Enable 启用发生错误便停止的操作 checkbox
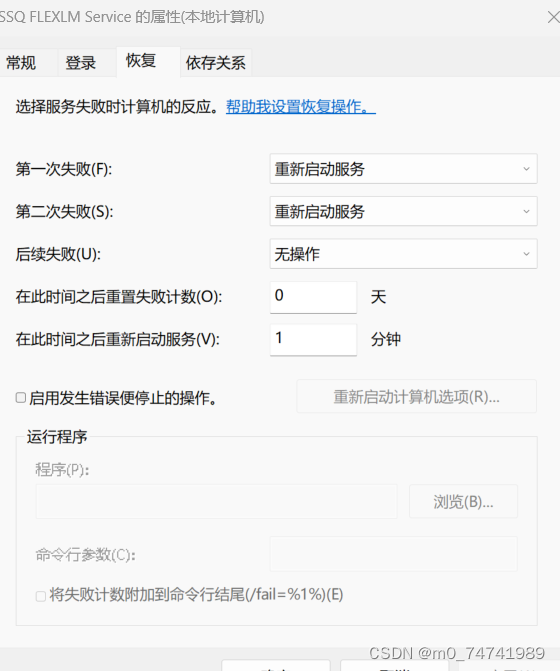Image resolution: width=560 pixels, height=671 pixels. (21, 398)
